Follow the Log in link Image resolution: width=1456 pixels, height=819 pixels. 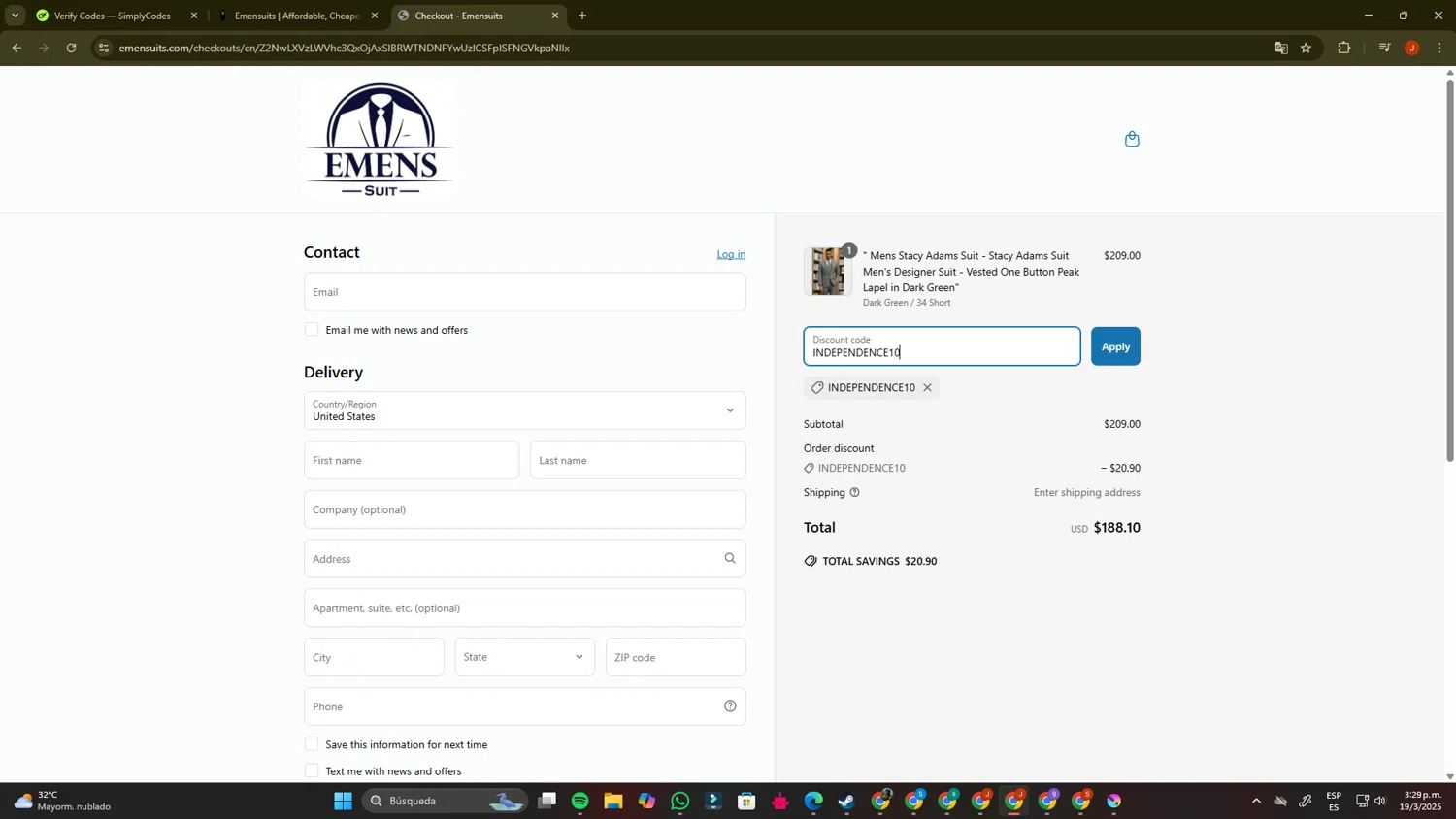coord(731,254)
